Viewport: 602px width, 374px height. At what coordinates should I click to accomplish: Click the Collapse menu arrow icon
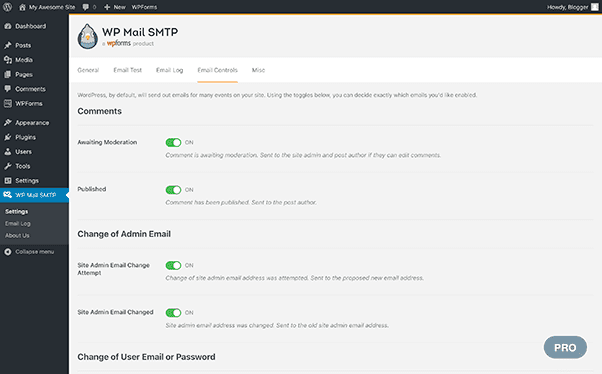[x=8, y=252]
